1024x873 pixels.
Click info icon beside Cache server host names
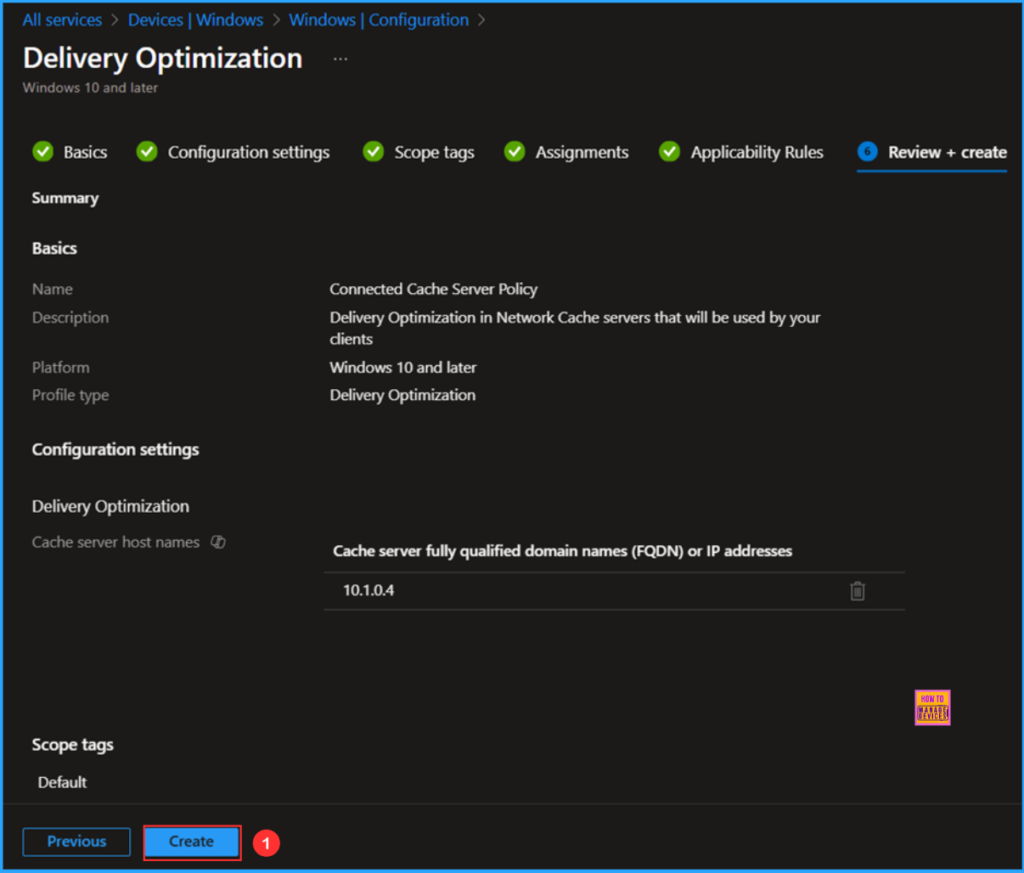218,542
